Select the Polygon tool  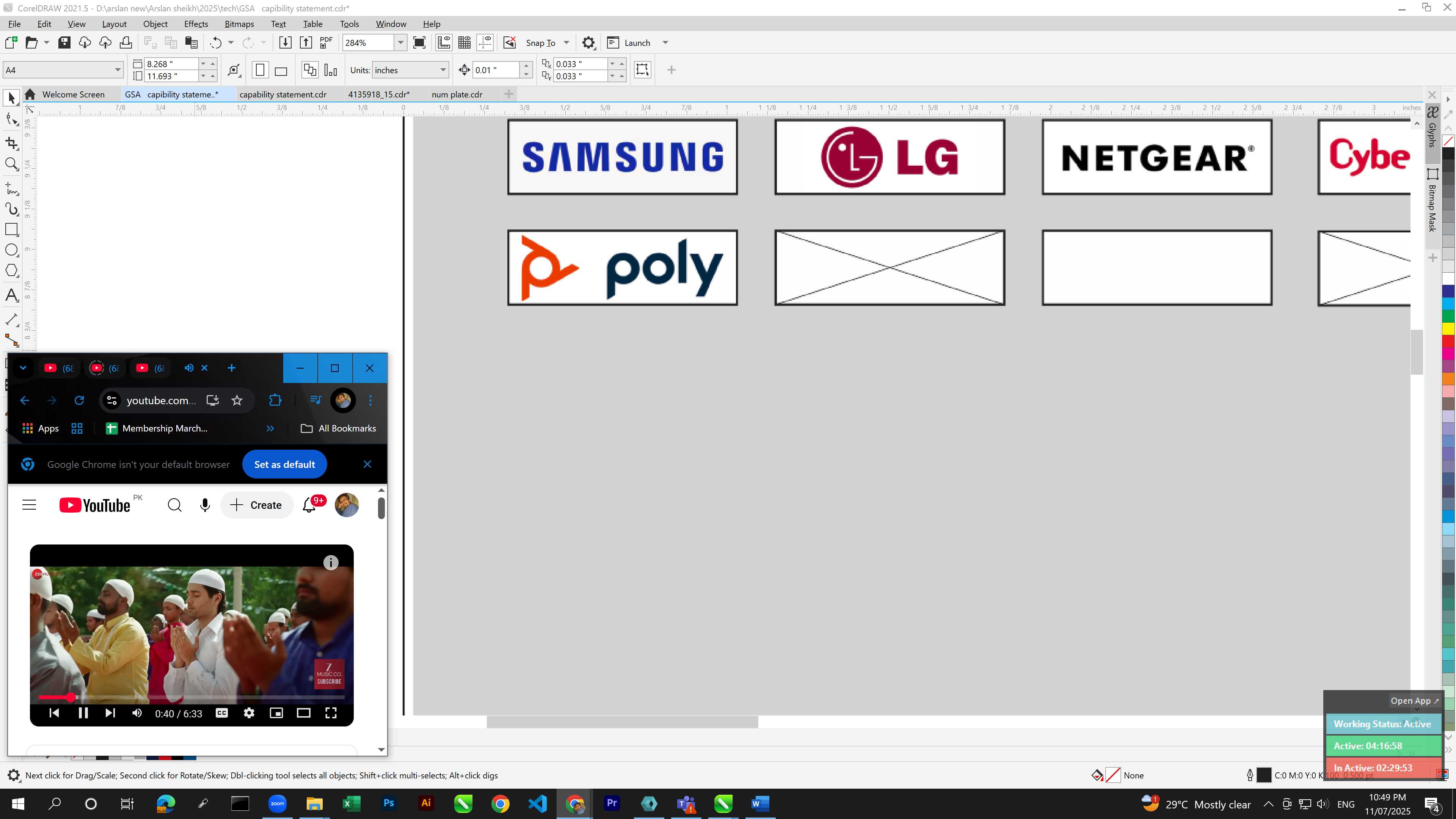pyautogui.click(x=11, y=271)
